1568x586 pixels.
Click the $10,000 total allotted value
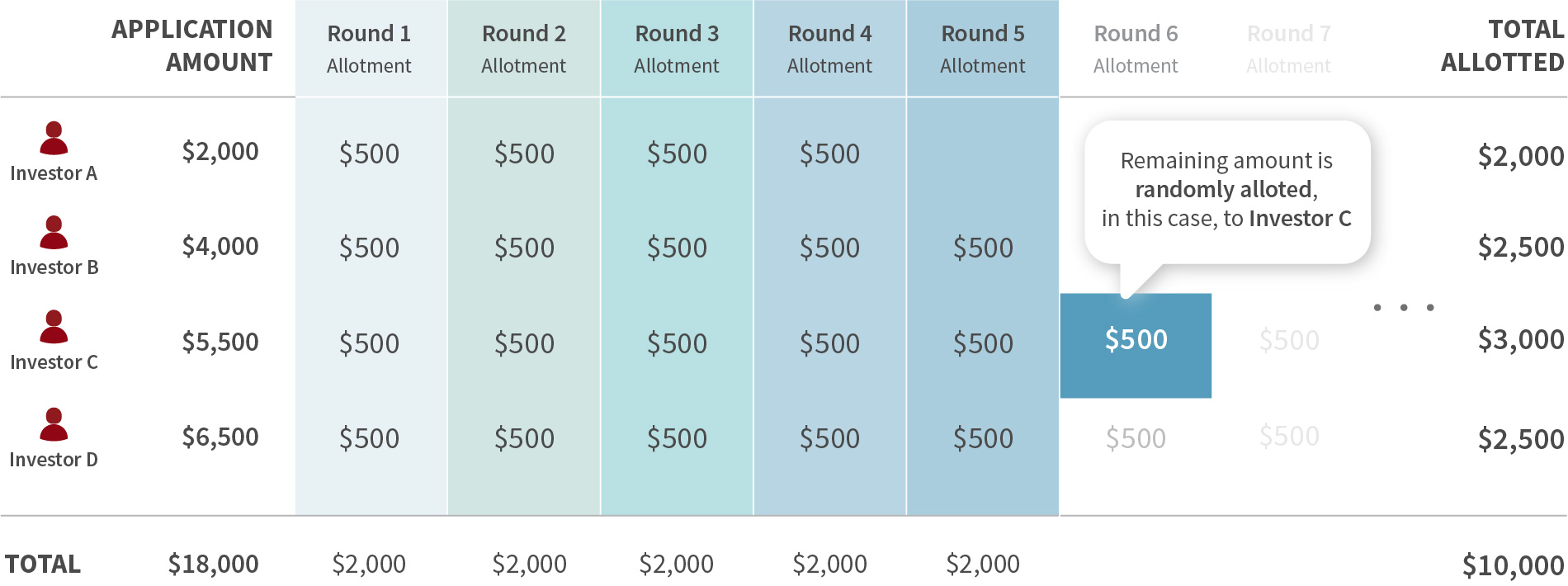point(1514,566)
